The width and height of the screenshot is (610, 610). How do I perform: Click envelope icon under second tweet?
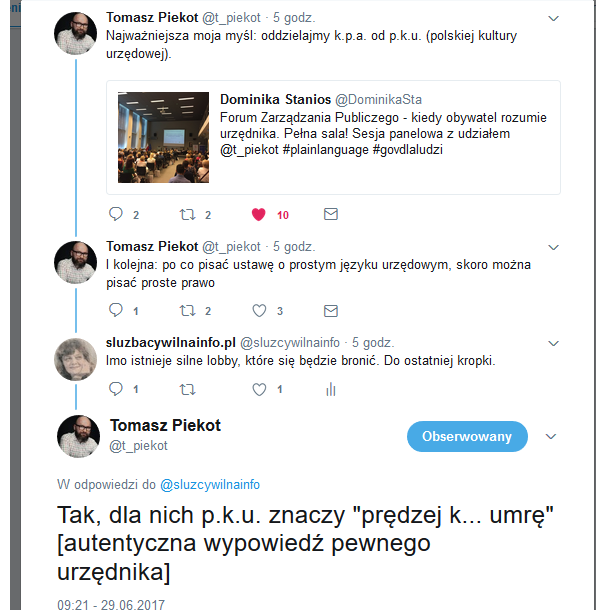click(x=331, y=311)
